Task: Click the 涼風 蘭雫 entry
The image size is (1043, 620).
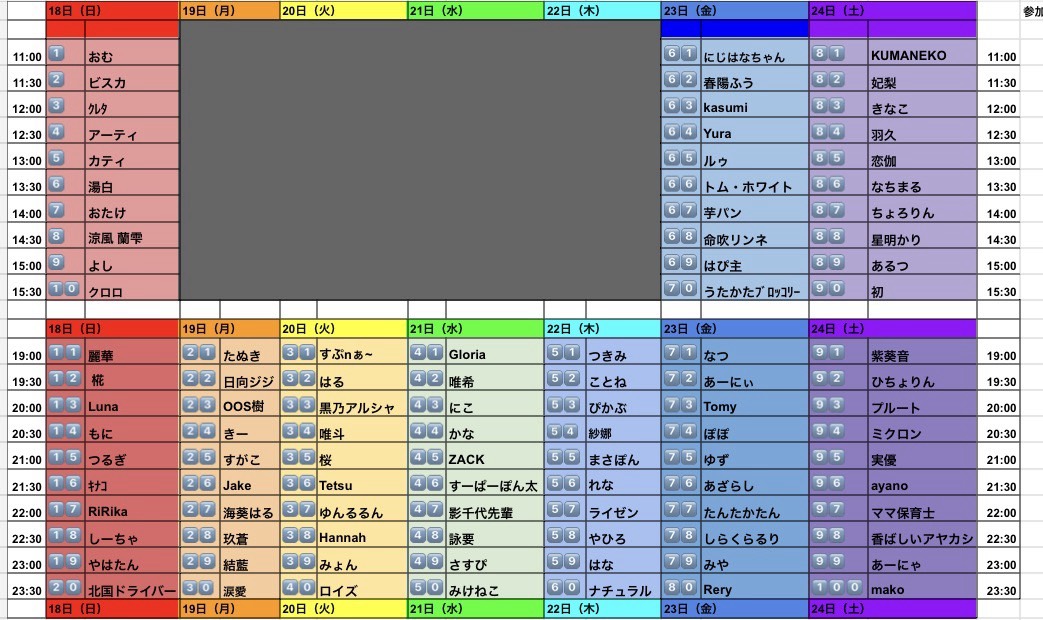Action: (x=132, y=235)
